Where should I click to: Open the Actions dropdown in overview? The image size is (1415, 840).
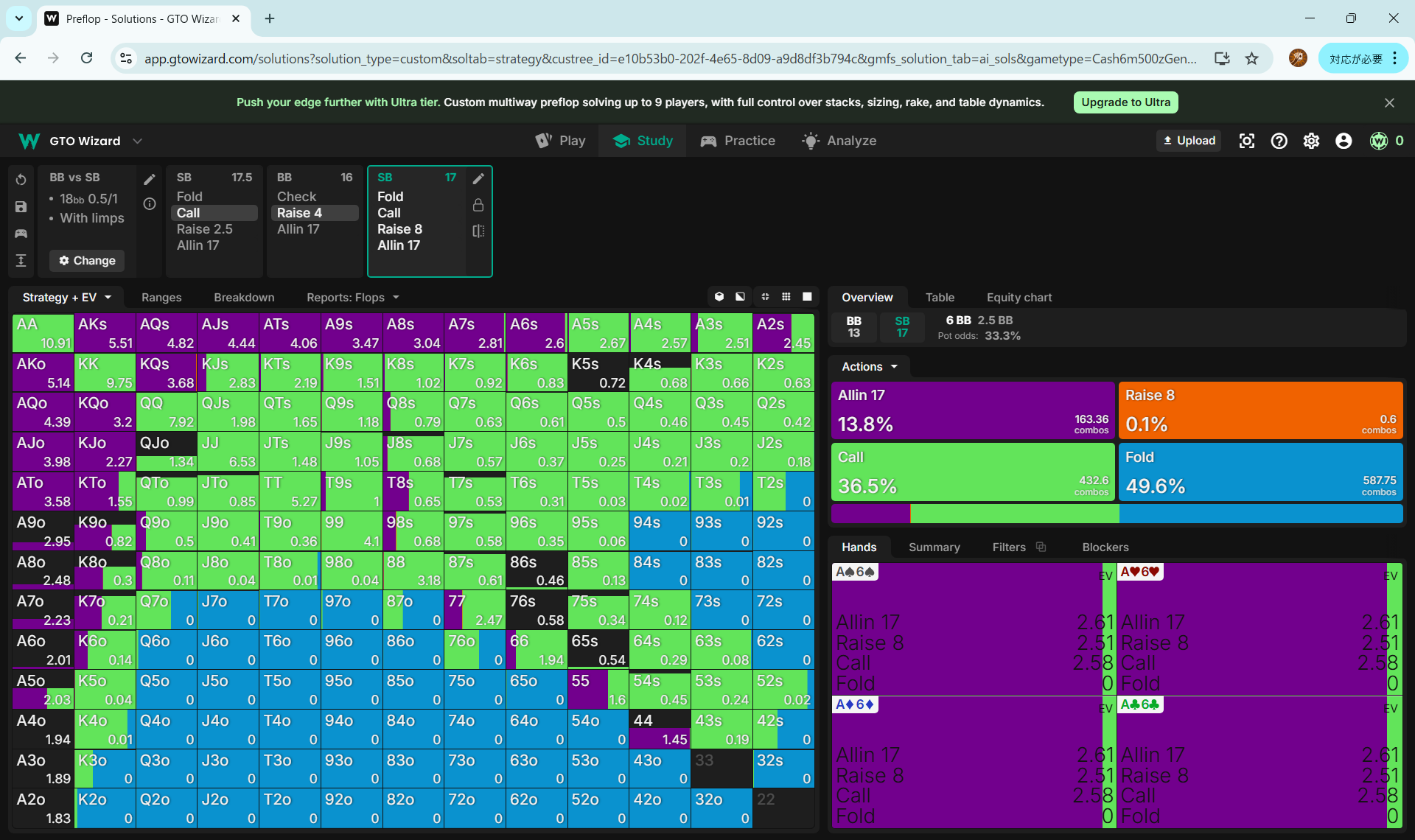tap(870, 366)
